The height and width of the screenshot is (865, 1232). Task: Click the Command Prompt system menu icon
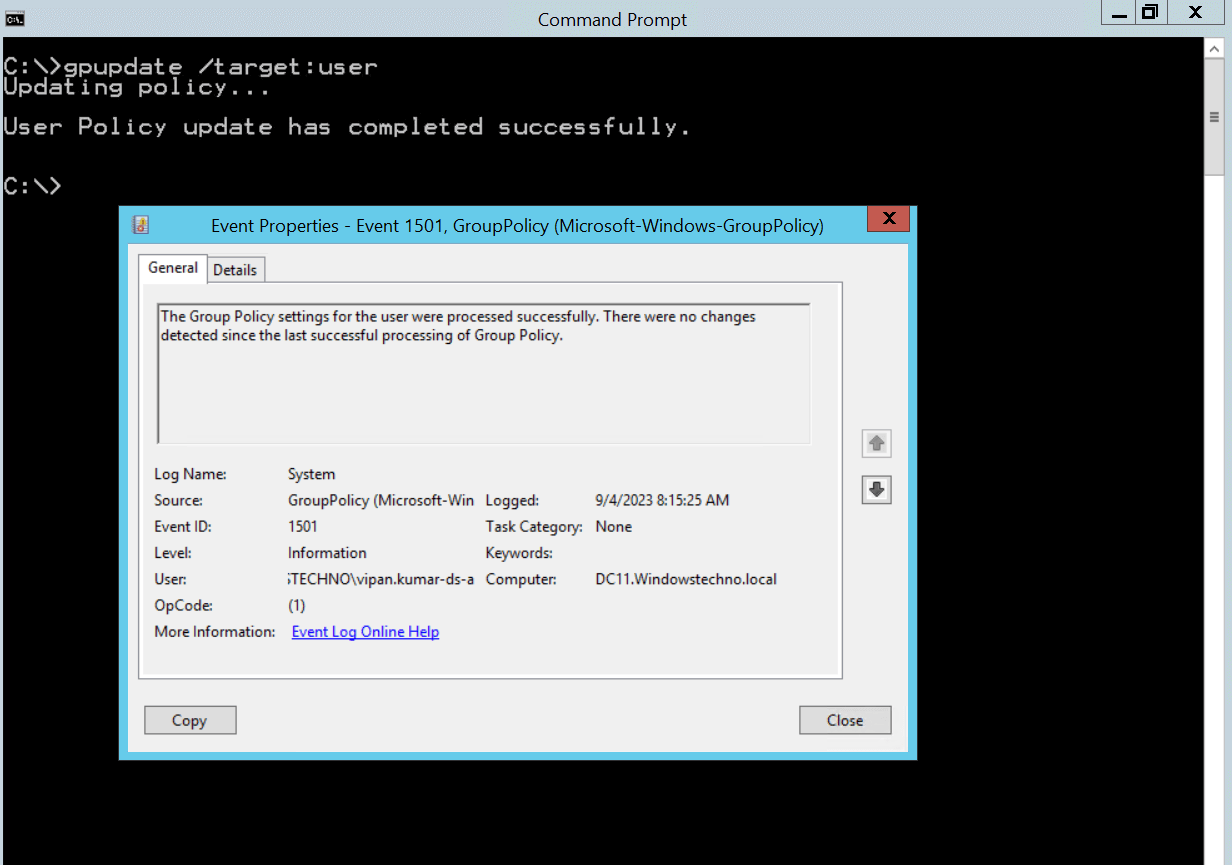tap(15, 18)
